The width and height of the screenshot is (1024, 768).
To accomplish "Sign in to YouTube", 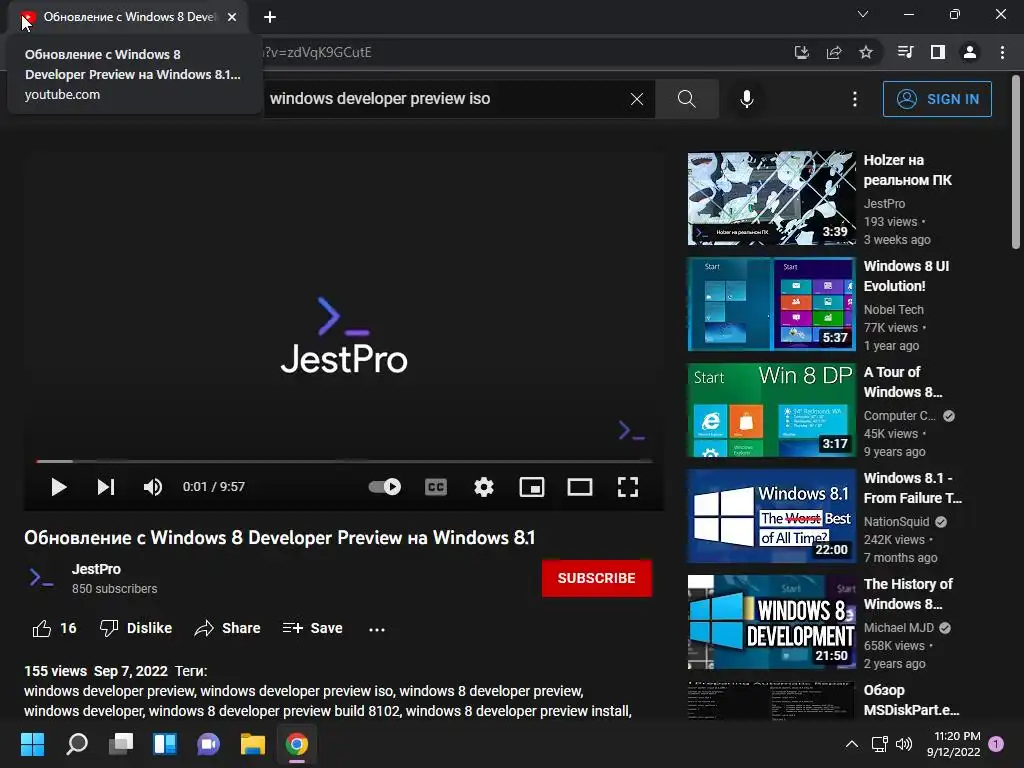I will (937, 99).
